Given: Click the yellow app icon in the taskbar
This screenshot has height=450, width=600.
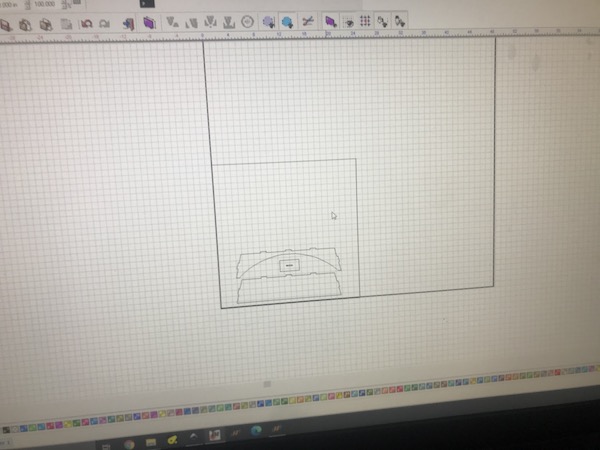Looking at the screenshot, I should tap(172, 440).
